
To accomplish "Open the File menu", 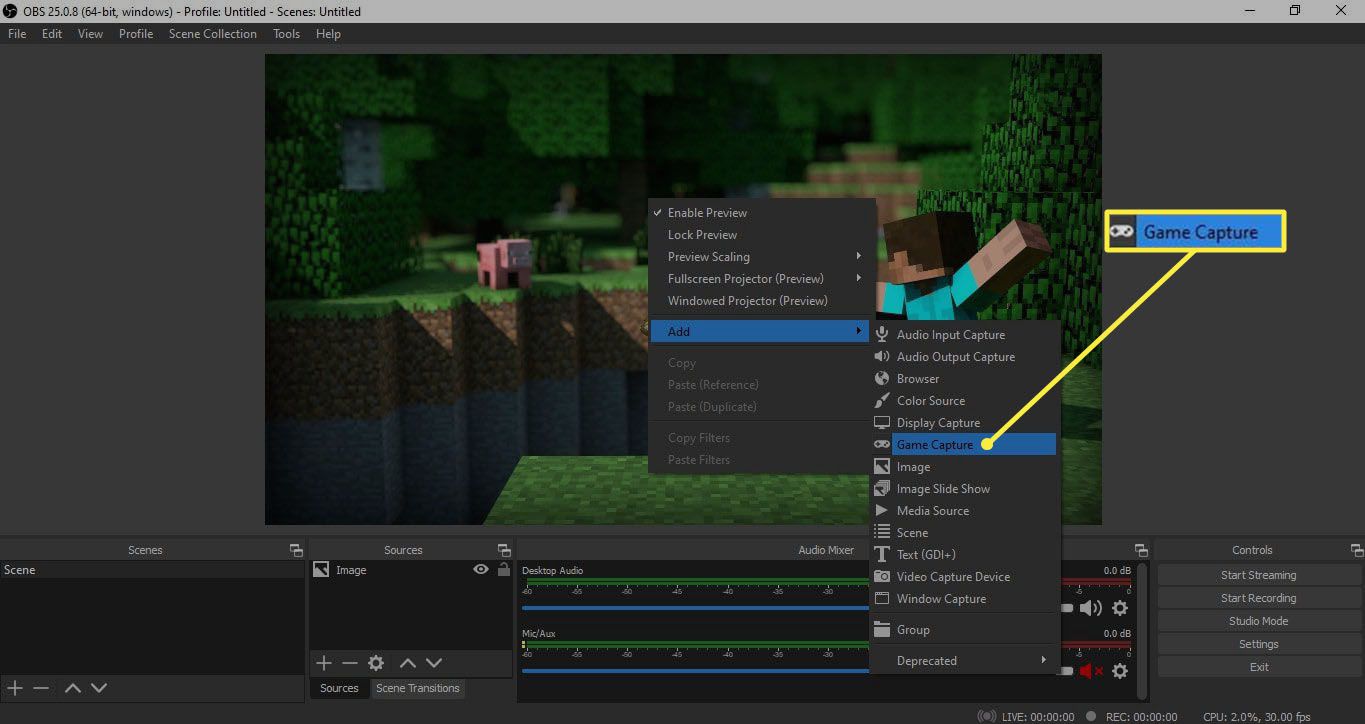I will coord(17,33).
